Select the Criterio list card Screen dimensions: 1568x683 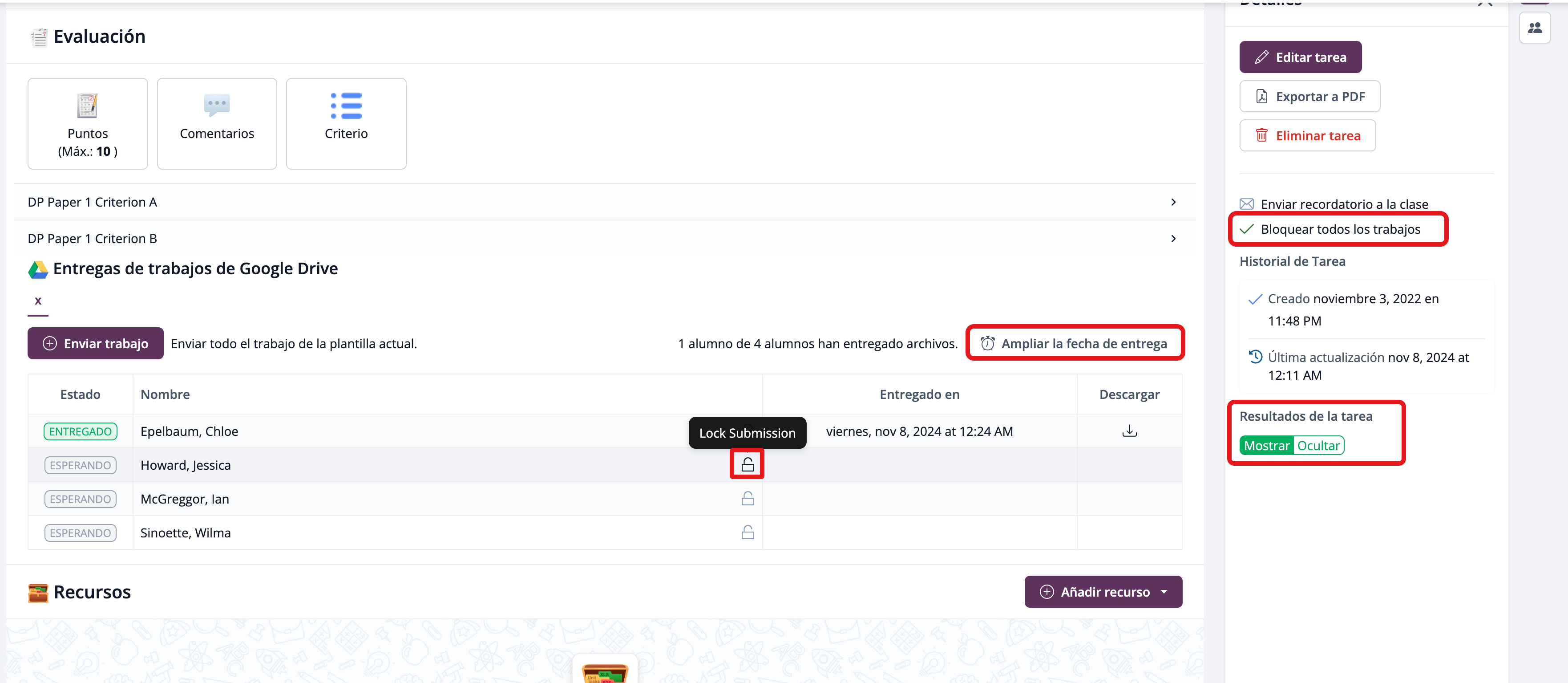pyautogui.click(x=346, y=124)
